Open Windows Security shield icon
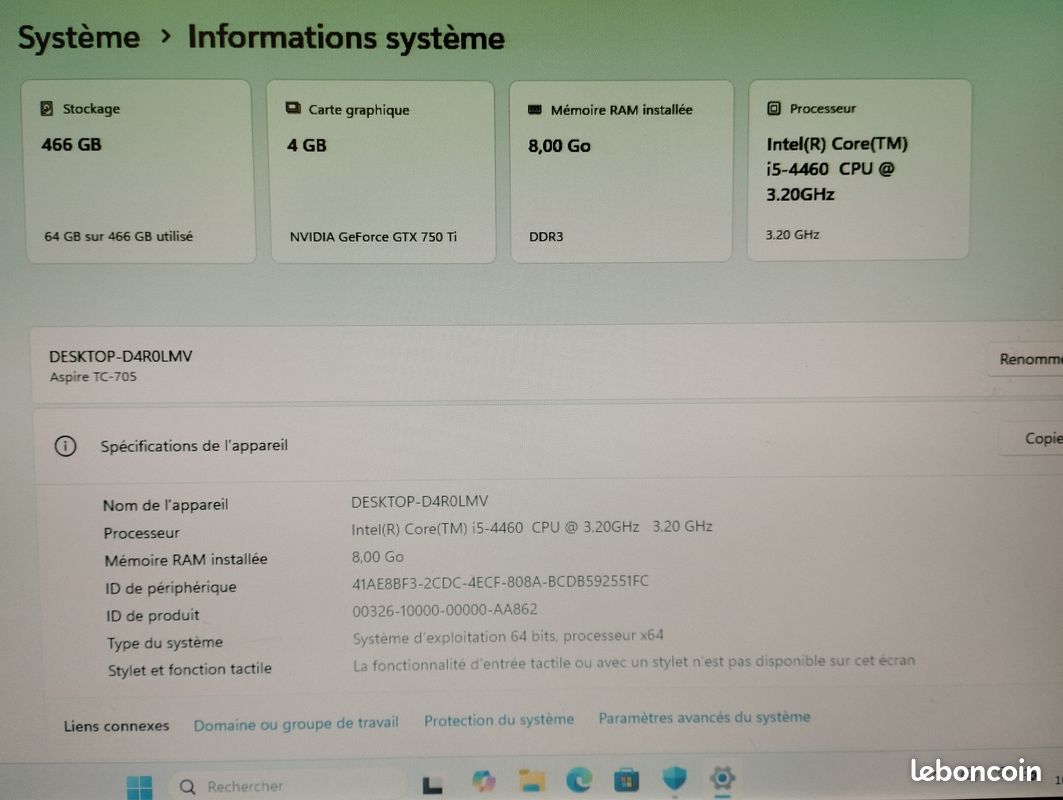The image size is (1063, 800). click(675, 778)
